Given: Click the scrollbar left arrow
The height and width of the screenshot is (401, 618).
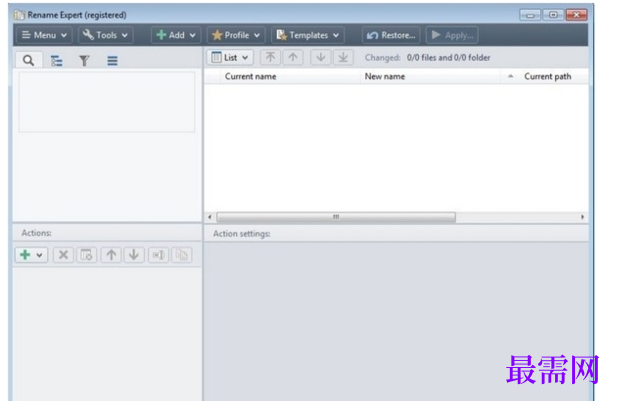Looking at the screenshot, I should (210, 217).
